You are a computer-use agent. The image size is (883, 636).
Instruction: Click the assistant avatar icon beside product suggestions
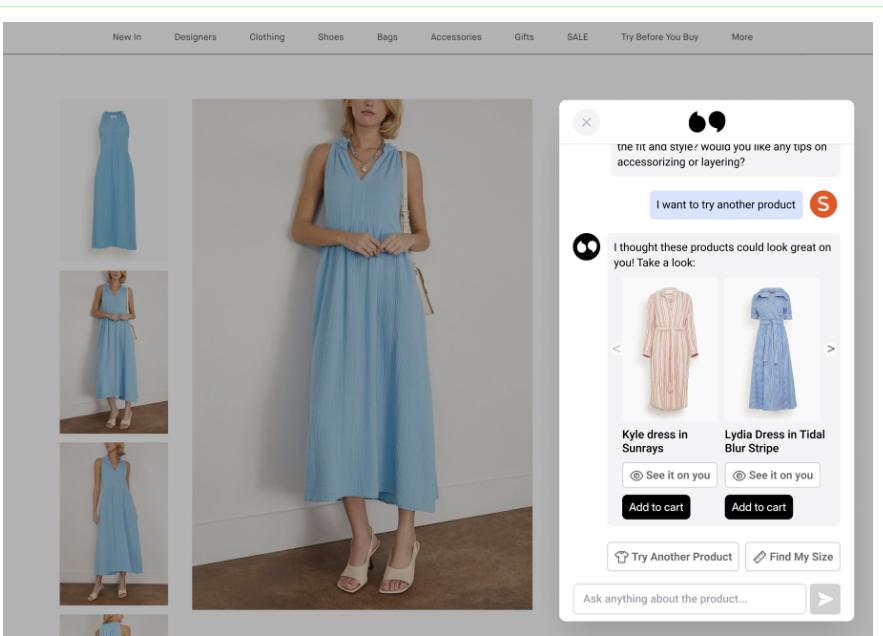pos(586,247)
